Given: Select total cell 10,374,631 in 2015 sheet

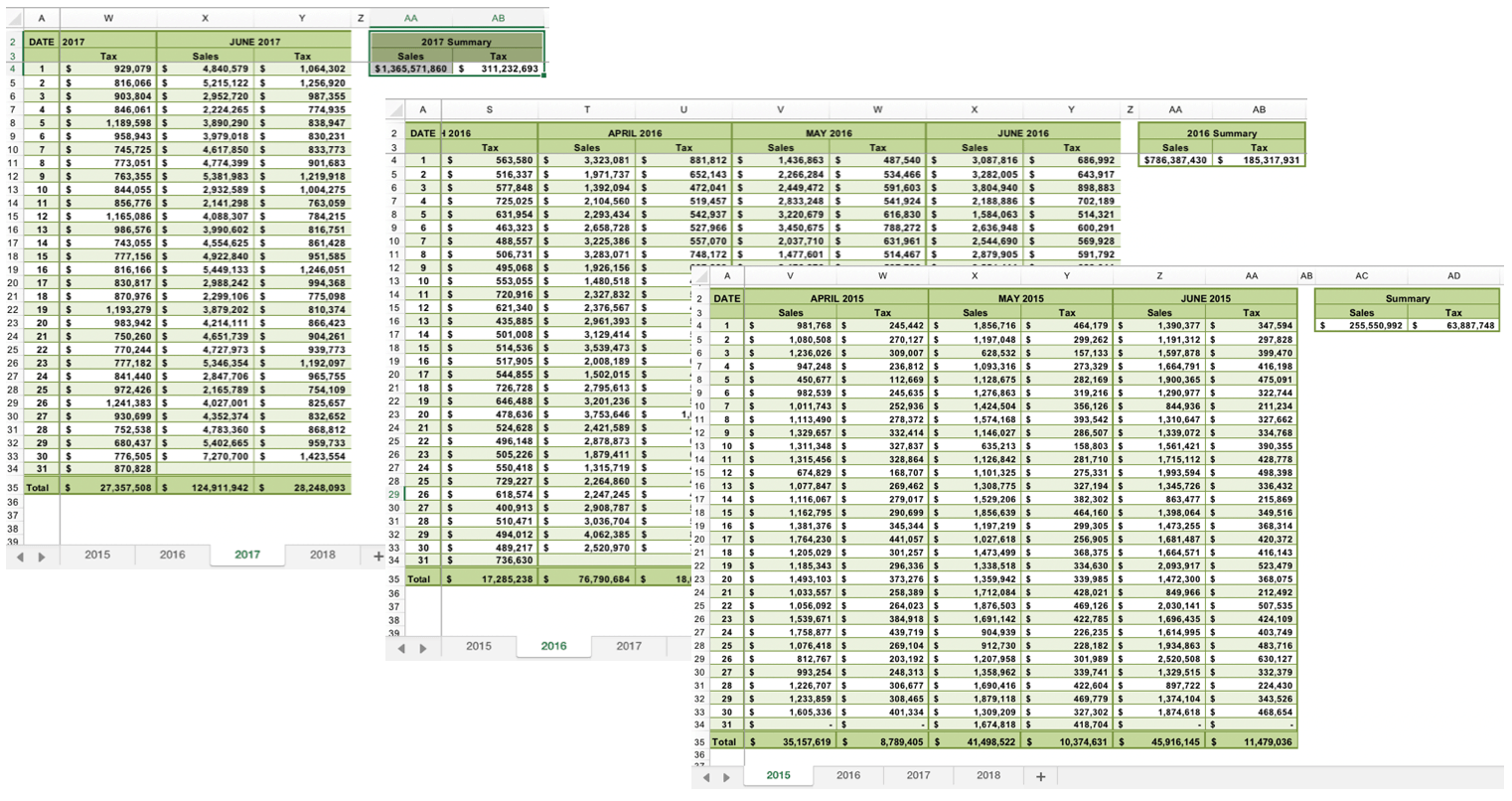Looking at the screenshot, I should coord(1066,741).
